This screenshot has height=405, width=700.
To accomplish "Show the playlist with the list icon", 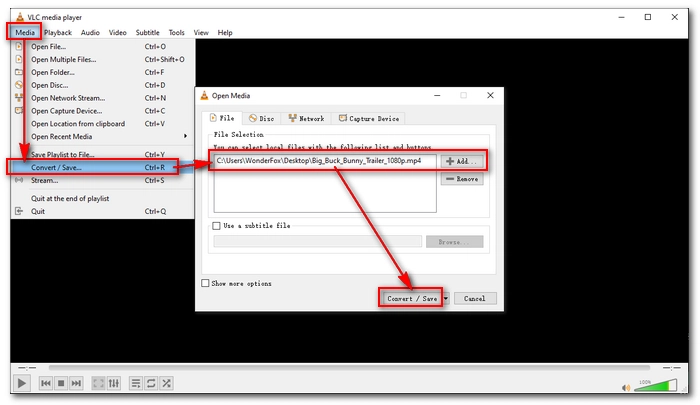I will pos(136,383).
